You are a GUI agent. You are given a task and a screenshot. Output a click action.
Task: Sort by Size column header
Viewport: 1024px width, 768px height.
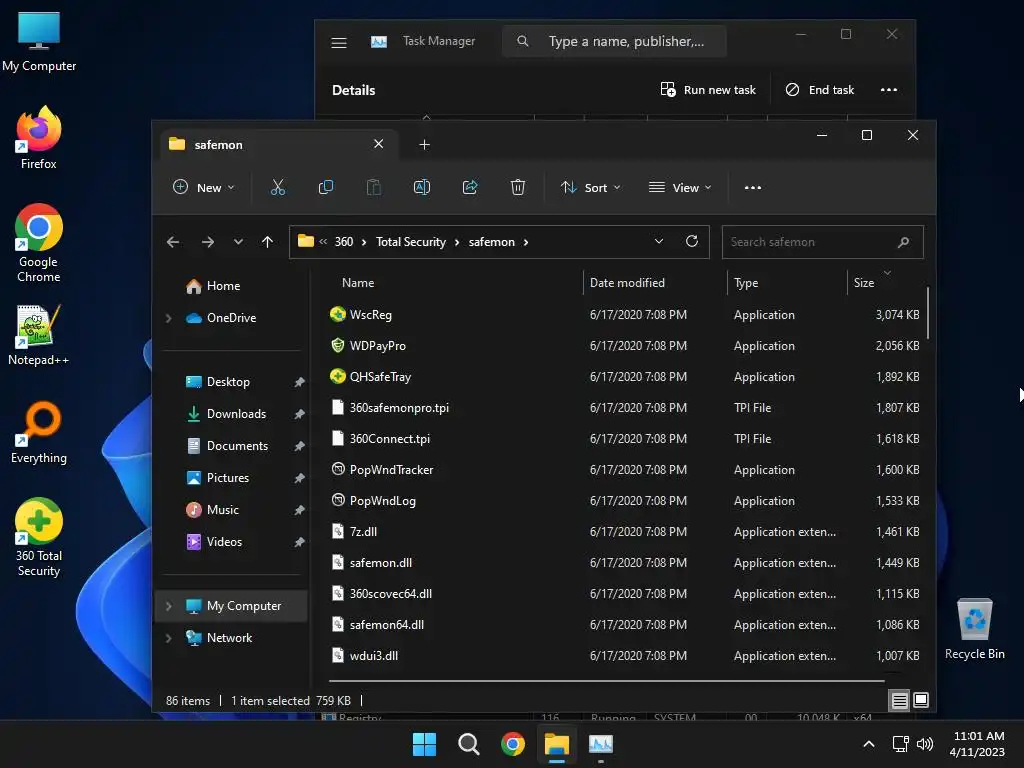[863, 283]
